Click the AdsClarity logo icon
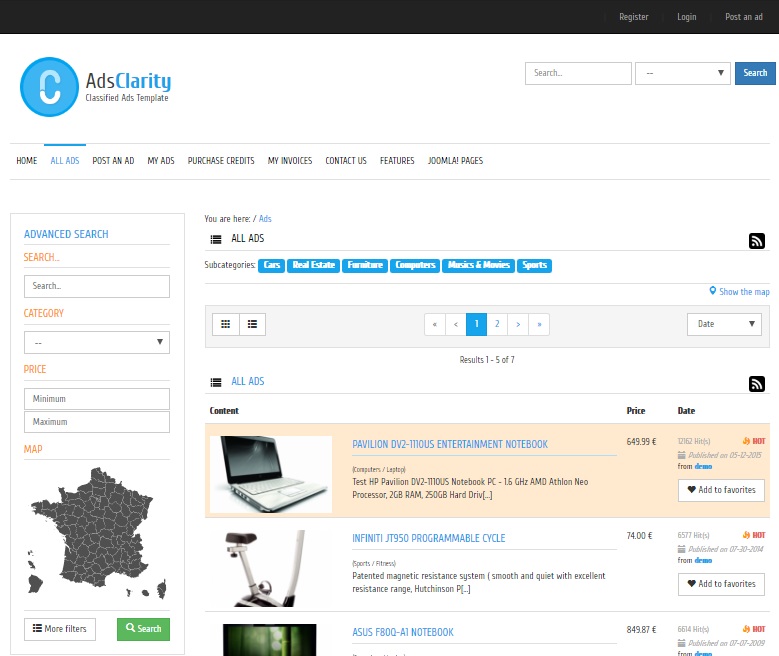Image resolution: width=779 pixels, height=656 pixels. (x=48, y=87)
